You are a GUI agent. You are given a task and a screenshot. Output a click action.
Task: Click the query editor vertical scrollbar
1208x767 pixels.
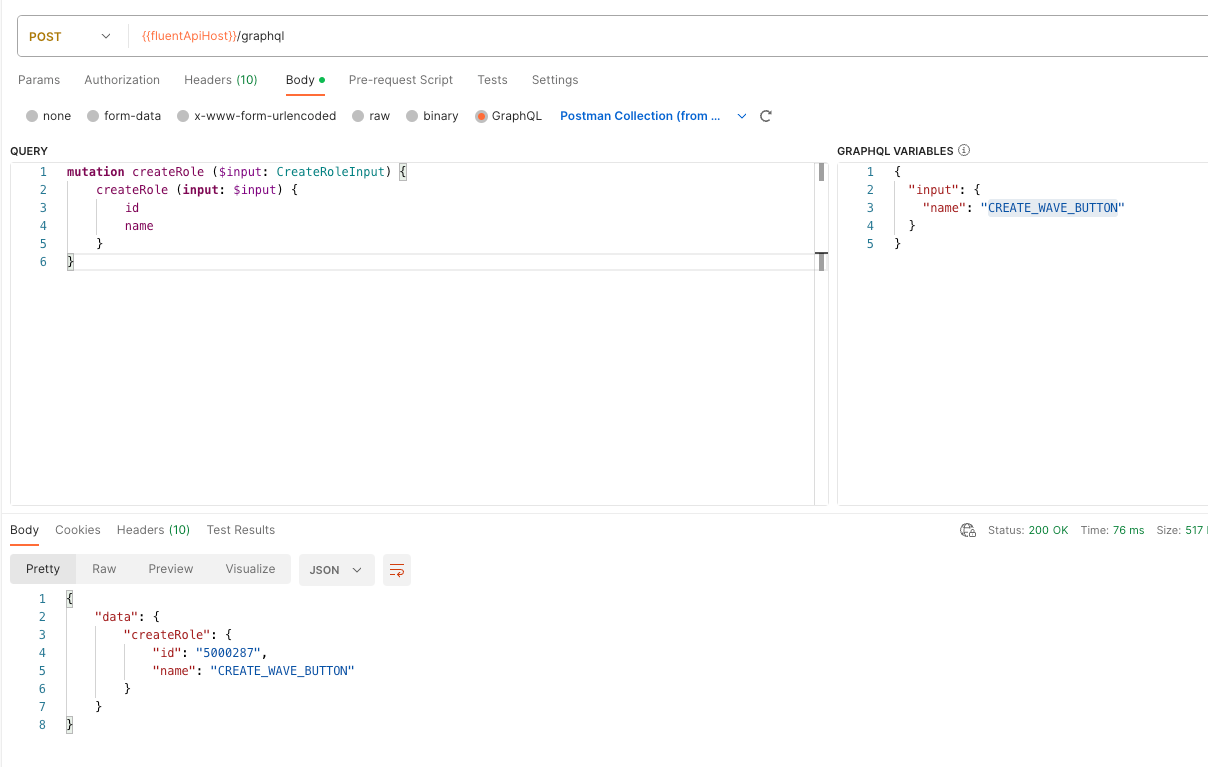[x=821, y=173]
